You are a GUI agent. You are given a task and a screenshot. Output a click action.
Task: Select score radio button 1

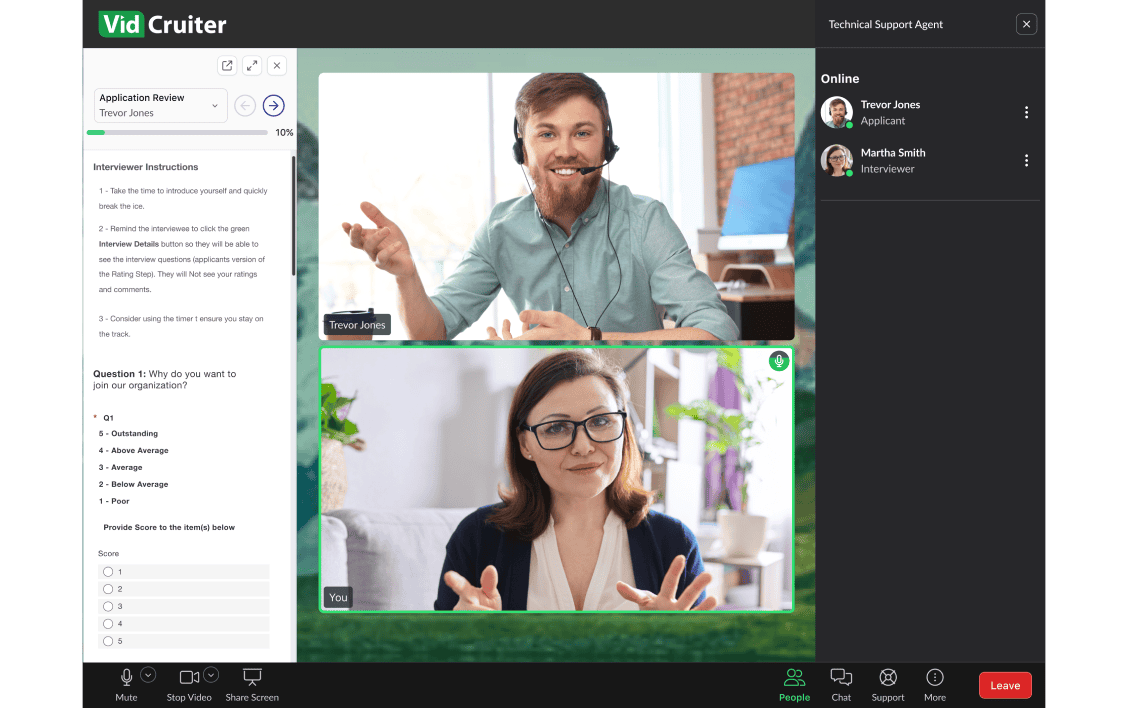click(x=108, y=572)
